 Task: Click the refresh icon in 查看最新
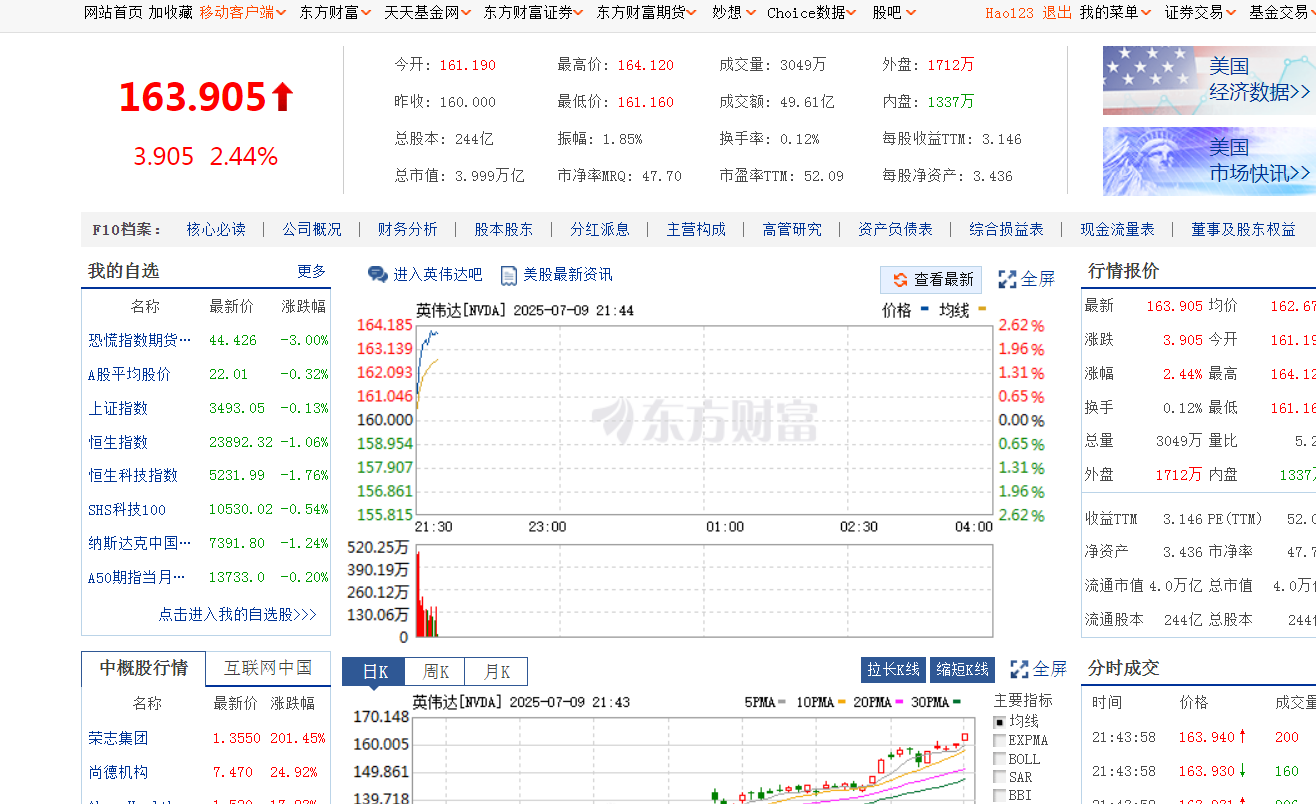tap(900, 280)
